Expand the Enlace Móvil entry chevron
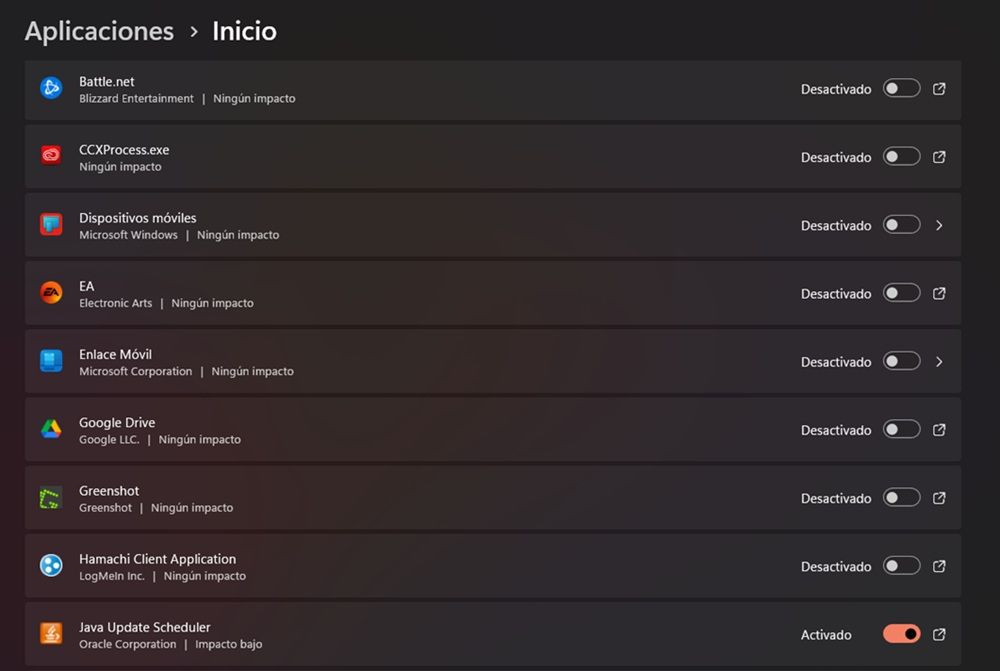1000x671 pixels. 939,361
